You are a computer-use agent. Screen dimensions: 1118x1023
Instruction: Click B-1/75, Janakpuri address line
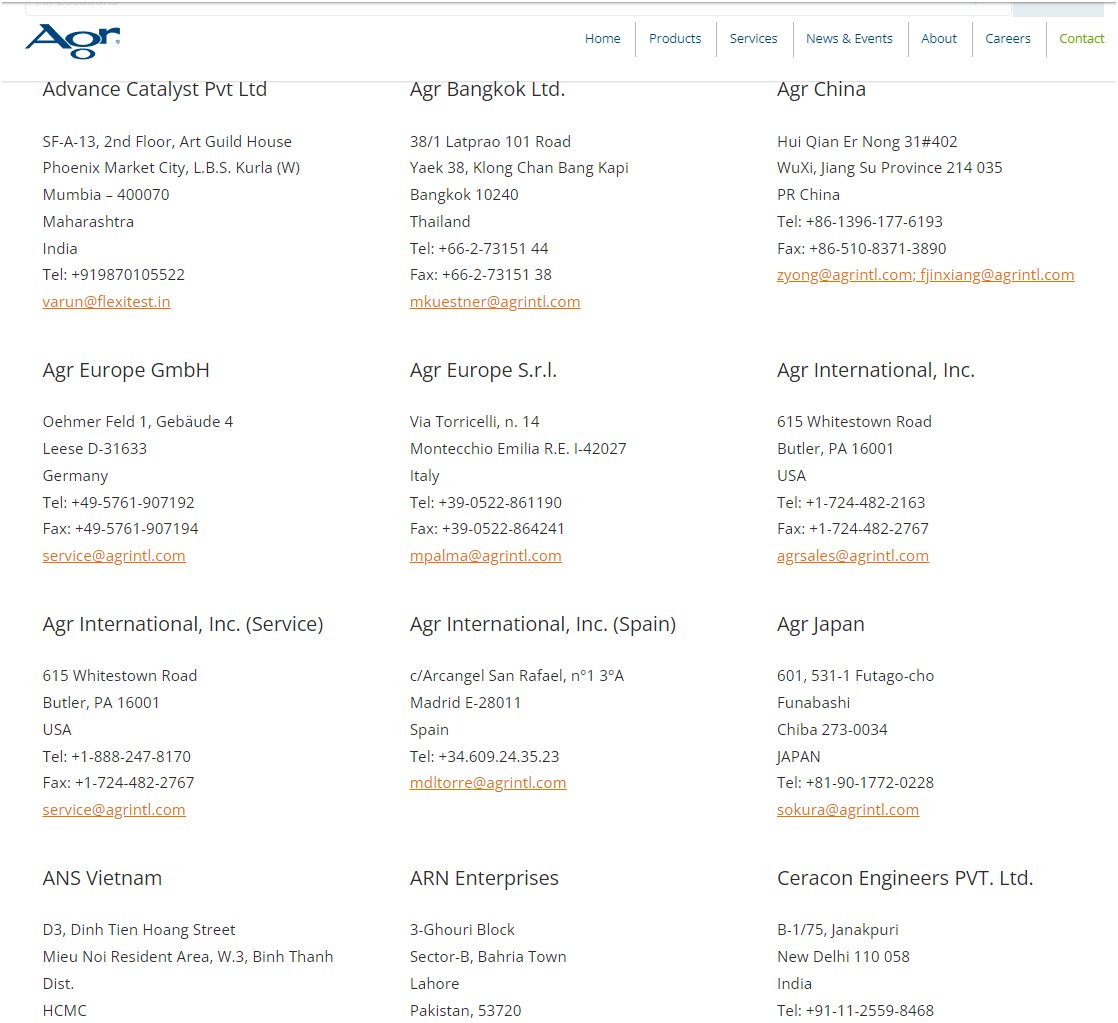pyautogui.click(x=838, y=930)
